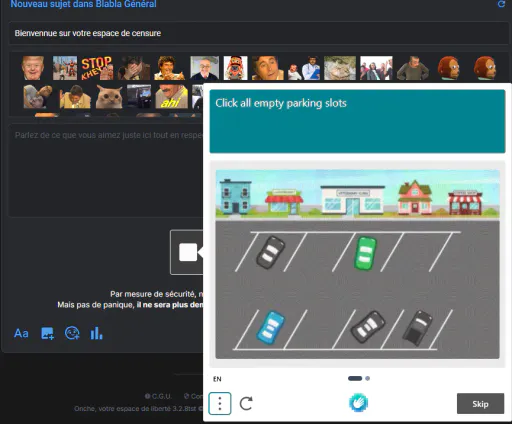Open the Aa text formatting options
The image size is (512, 424).
21,333
